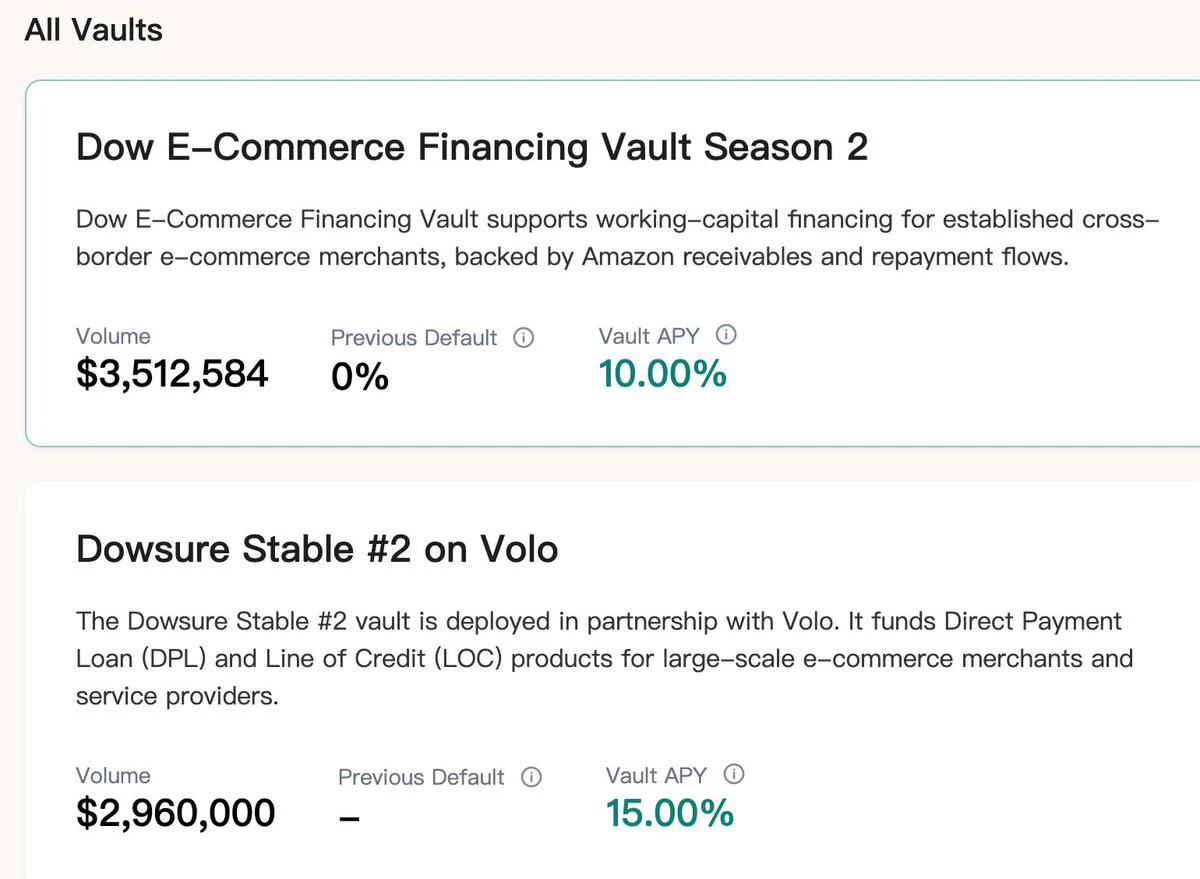Click the $2,960,000 volume value
Image resolution: width=1200 pixels, height=879 pixels.
[175, 813]
